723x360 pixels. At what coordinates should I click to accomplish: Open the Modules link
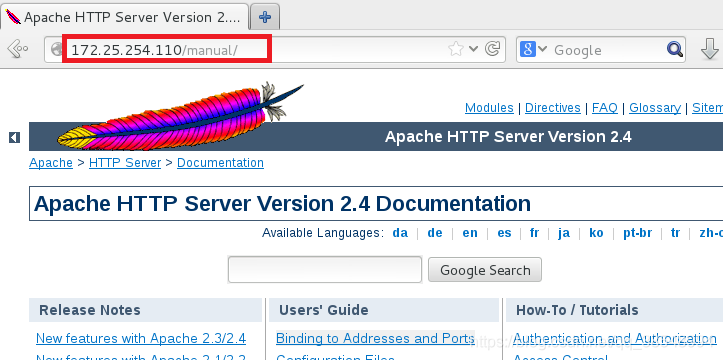click(x=489, y=108)
